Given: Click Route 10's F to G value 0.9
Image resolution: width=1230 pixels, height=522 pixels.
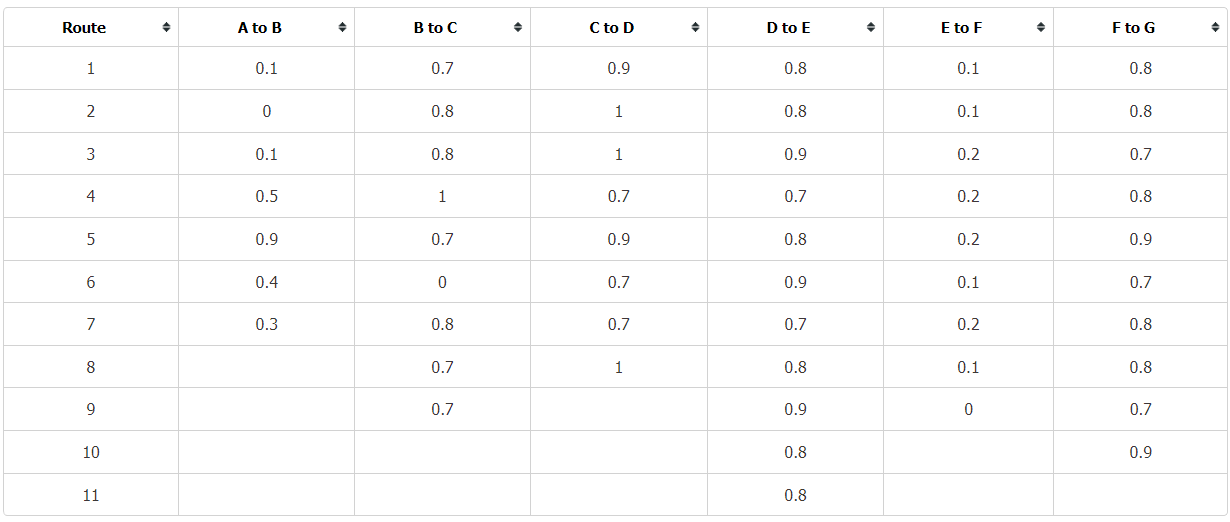Looking at the screenshot, I should click(1141, 452).
